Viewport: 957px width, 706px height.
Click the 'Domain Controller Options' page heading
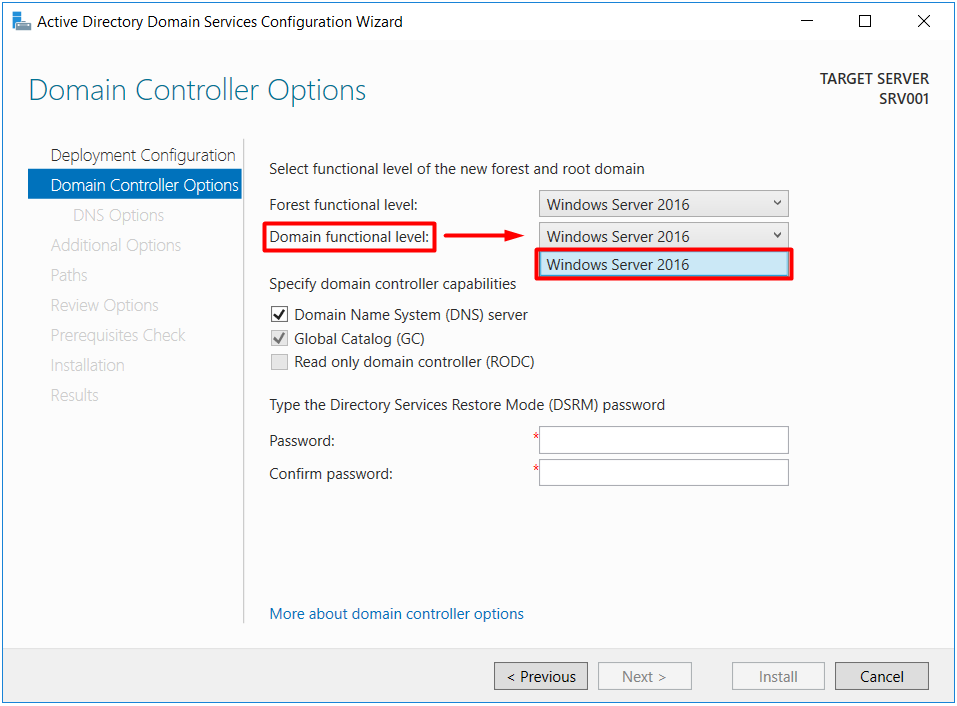[x=197, y=90]
